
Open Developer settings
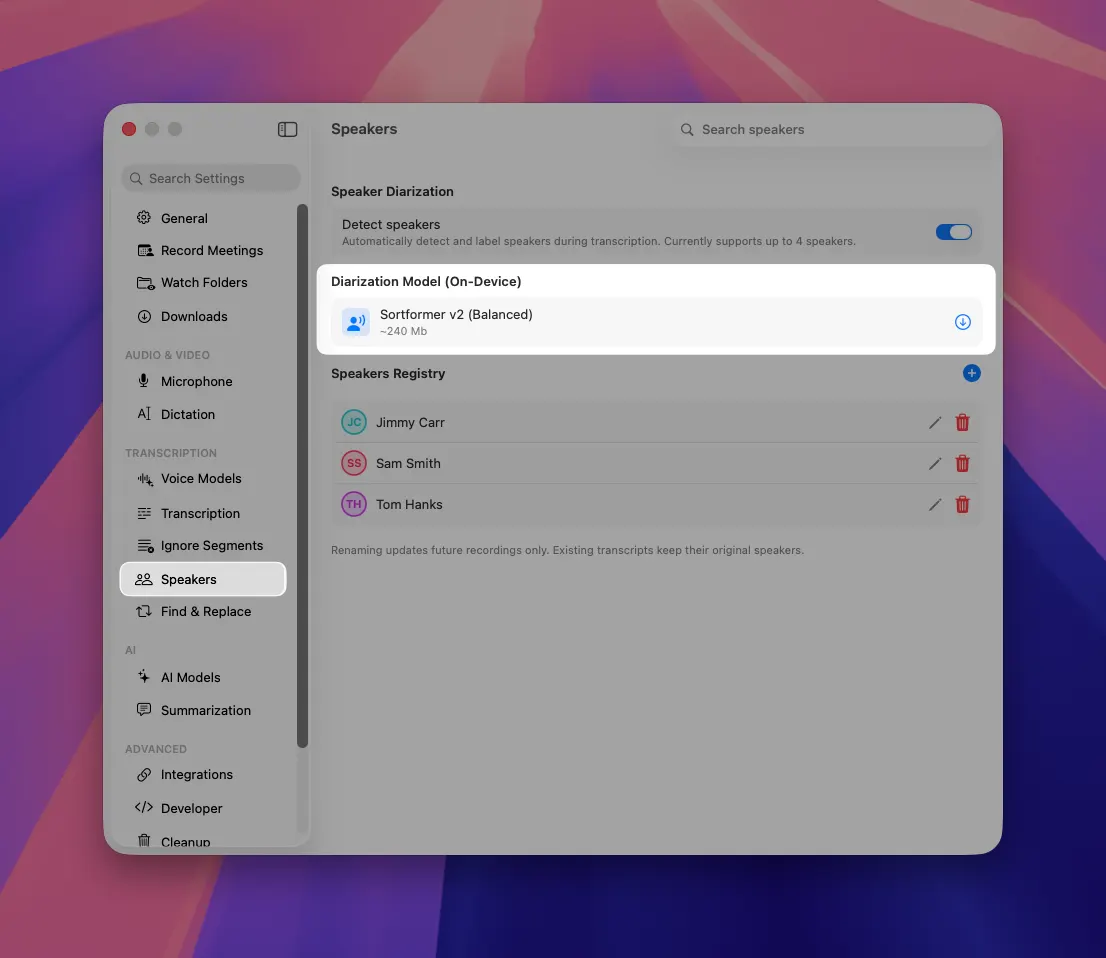(x=203, y=808)
